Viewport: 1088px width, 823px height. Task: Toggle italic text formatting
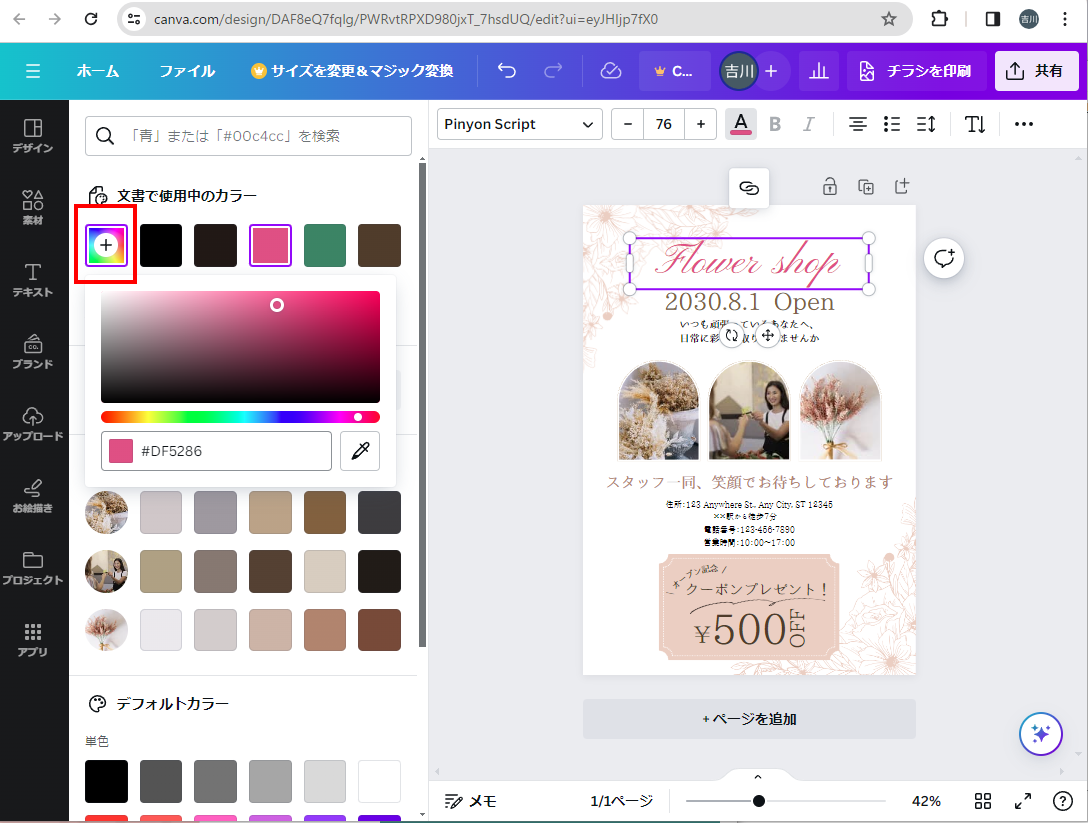point(809,124)
